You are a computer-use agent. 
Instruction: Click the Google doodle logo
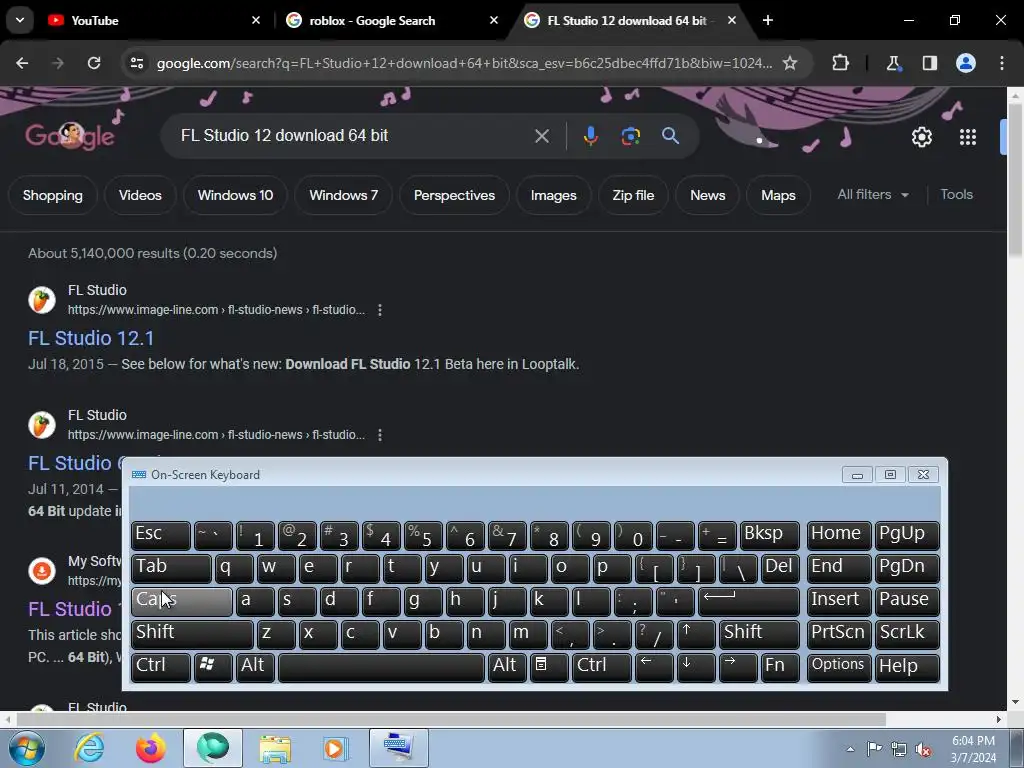70,135
